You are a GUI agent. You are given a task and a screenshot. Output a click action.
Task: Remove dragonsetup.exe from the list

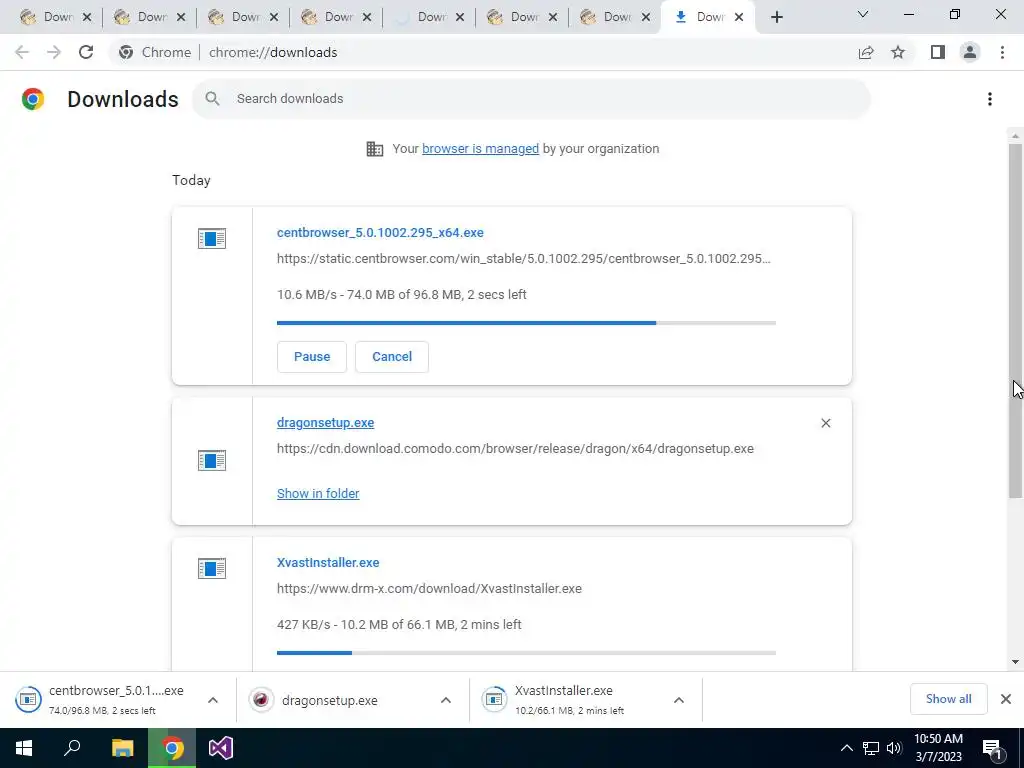(x=825, y=423)
